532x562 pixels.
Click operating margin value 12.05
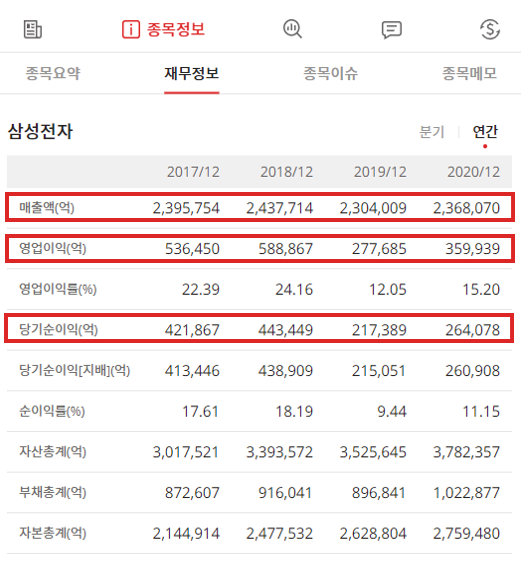coord(388,290)
